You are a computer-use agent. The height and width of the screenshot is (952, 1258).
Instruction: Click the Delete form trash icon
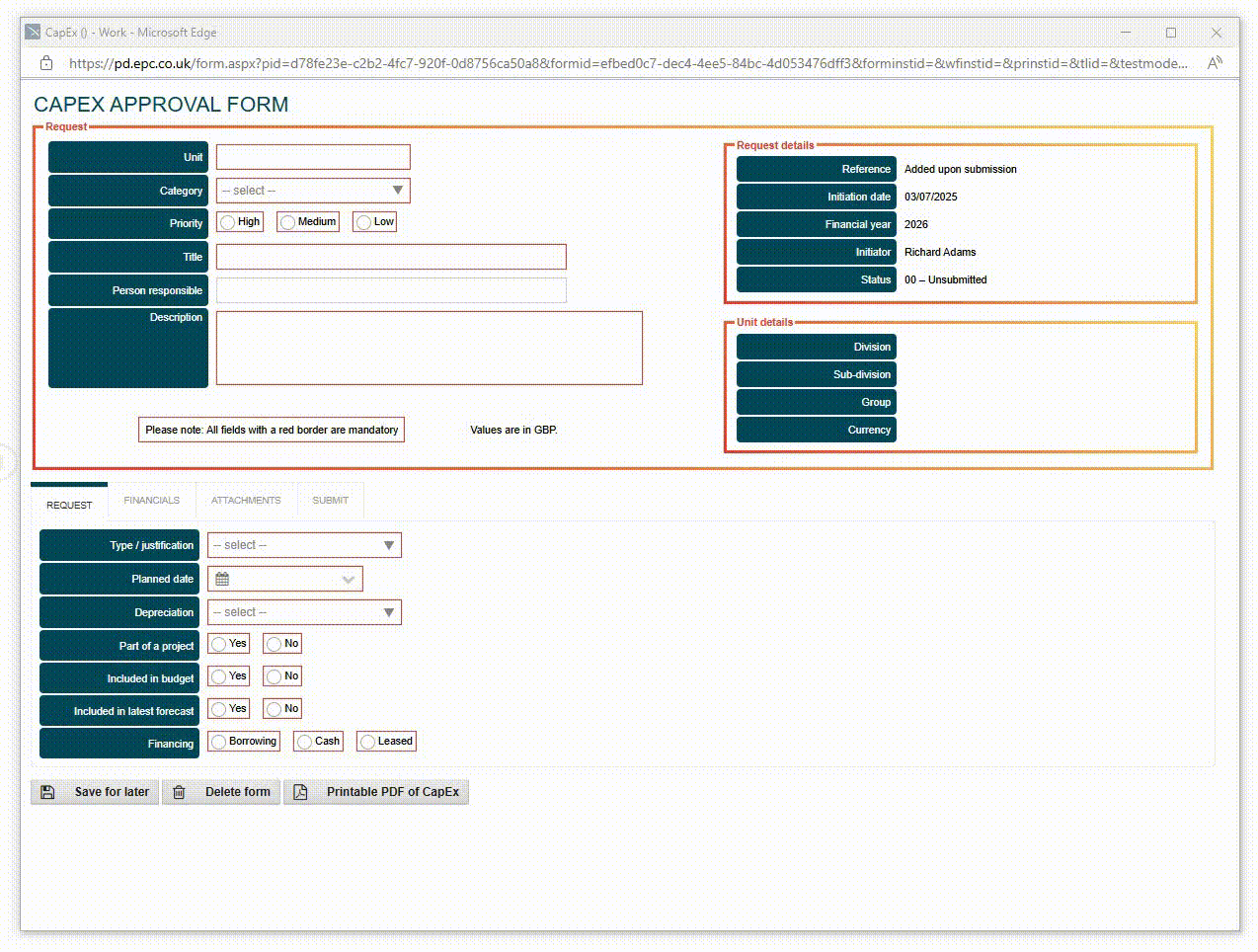click(179, 792)
